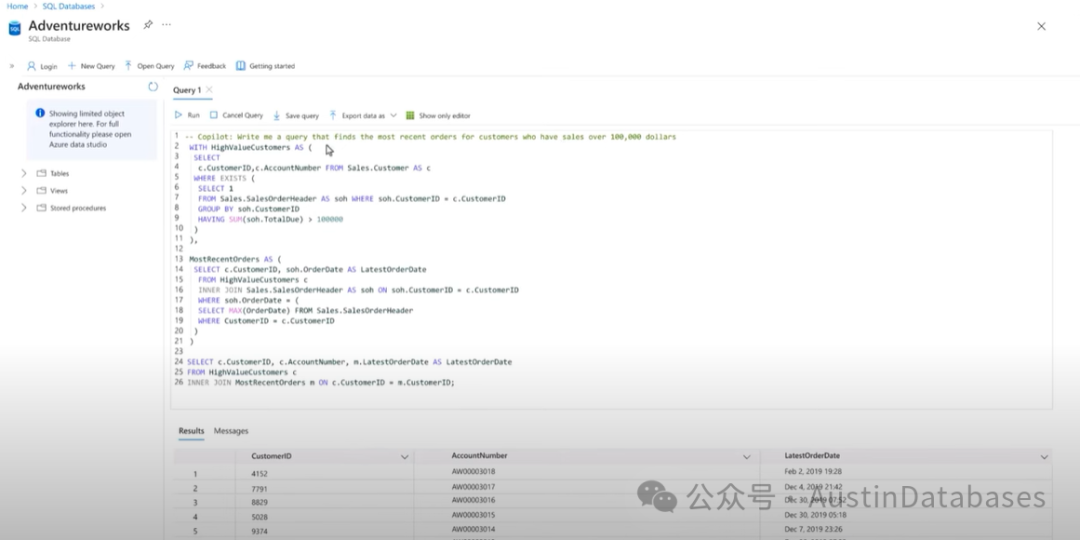This screenshot has height=540, width=1080.
Task: Expand the Stored procedures node
Action: tap(24, 208)
